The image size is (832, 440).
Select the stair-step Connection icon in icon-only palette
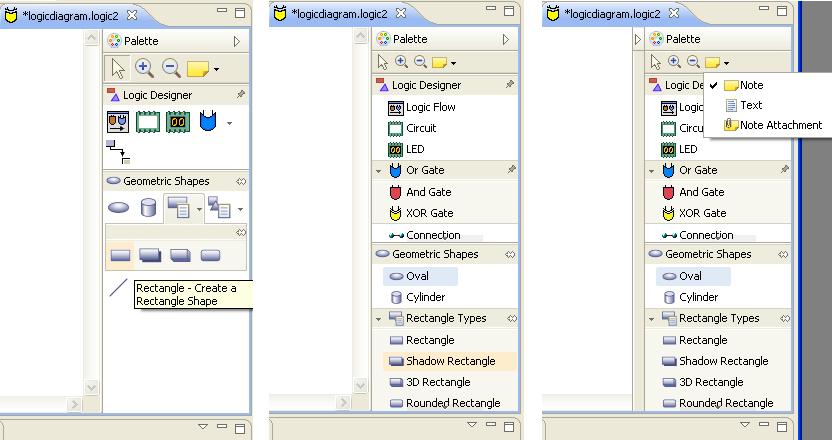click(x=118, y=152)
